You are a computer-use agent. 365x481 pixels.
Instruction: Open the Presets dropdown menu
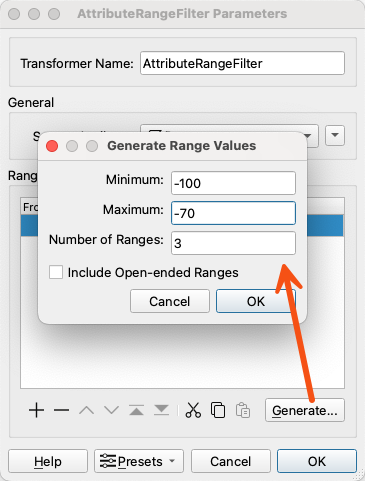click(x=139, y=461)
